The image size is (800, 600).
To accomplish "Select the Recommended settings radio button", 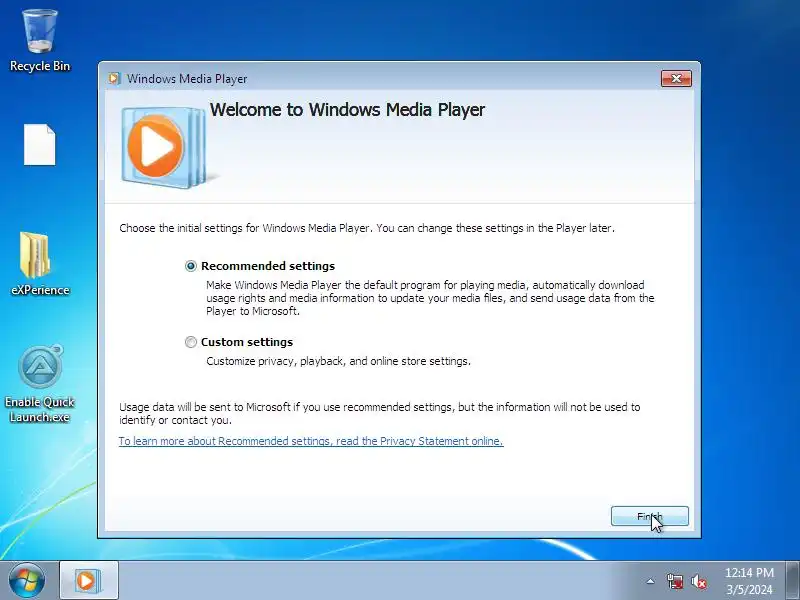I will tap(191, 266).
